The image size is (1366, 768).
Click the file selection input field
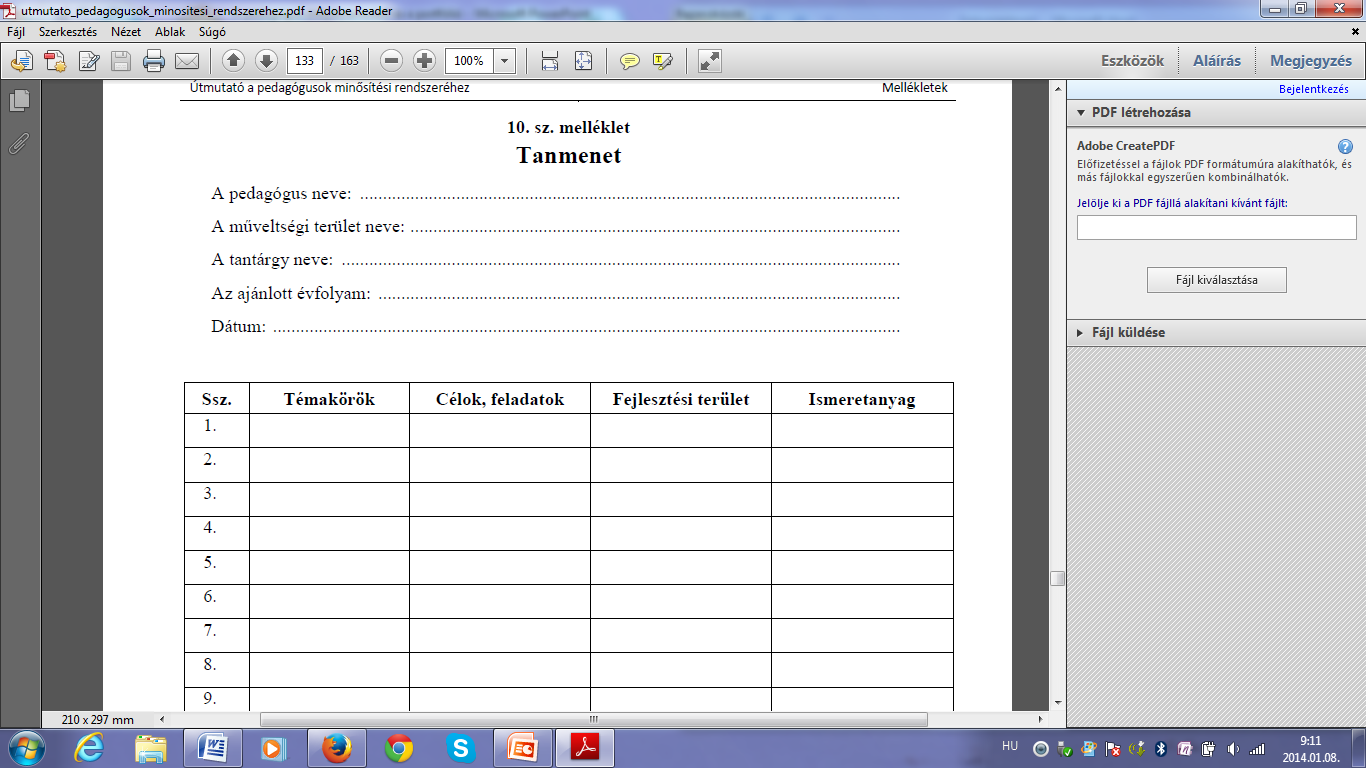point(1216,228)
